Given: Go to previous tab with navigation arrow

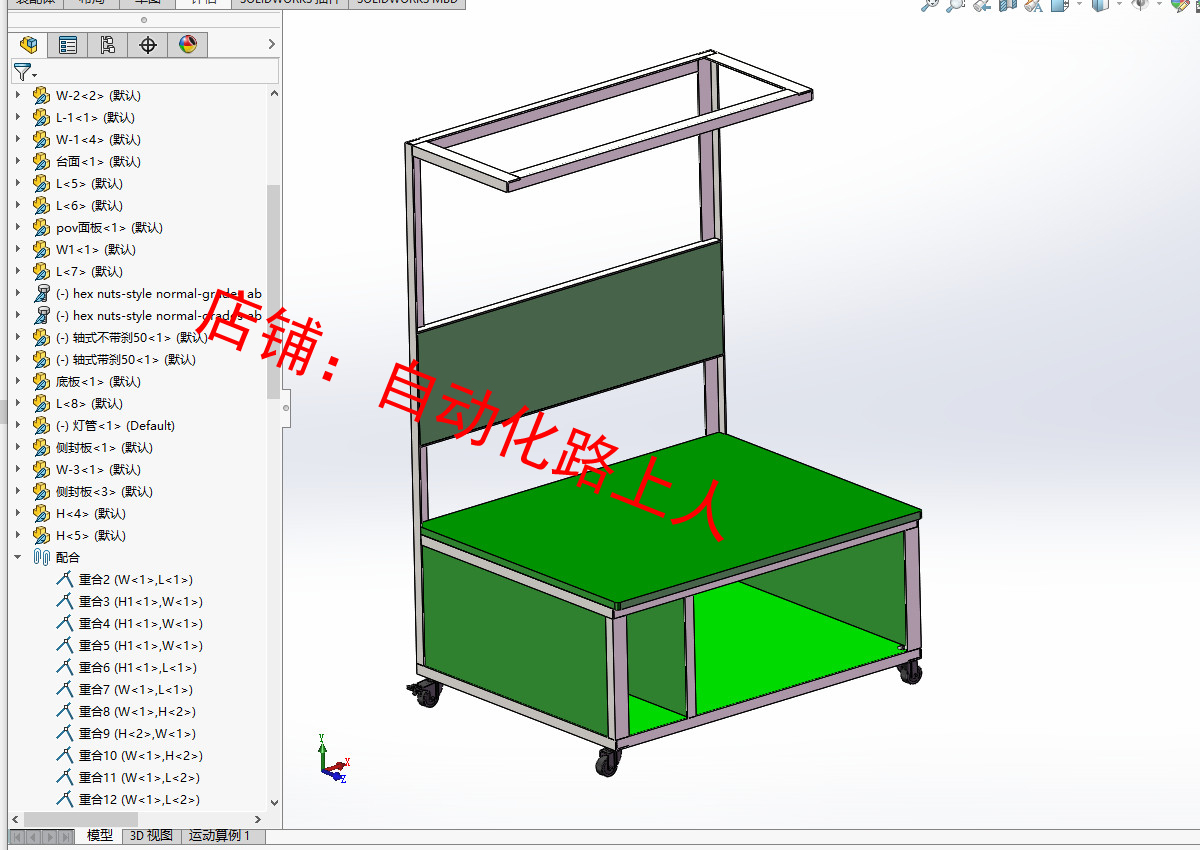Looking at the screenshot, I should 33,836.
